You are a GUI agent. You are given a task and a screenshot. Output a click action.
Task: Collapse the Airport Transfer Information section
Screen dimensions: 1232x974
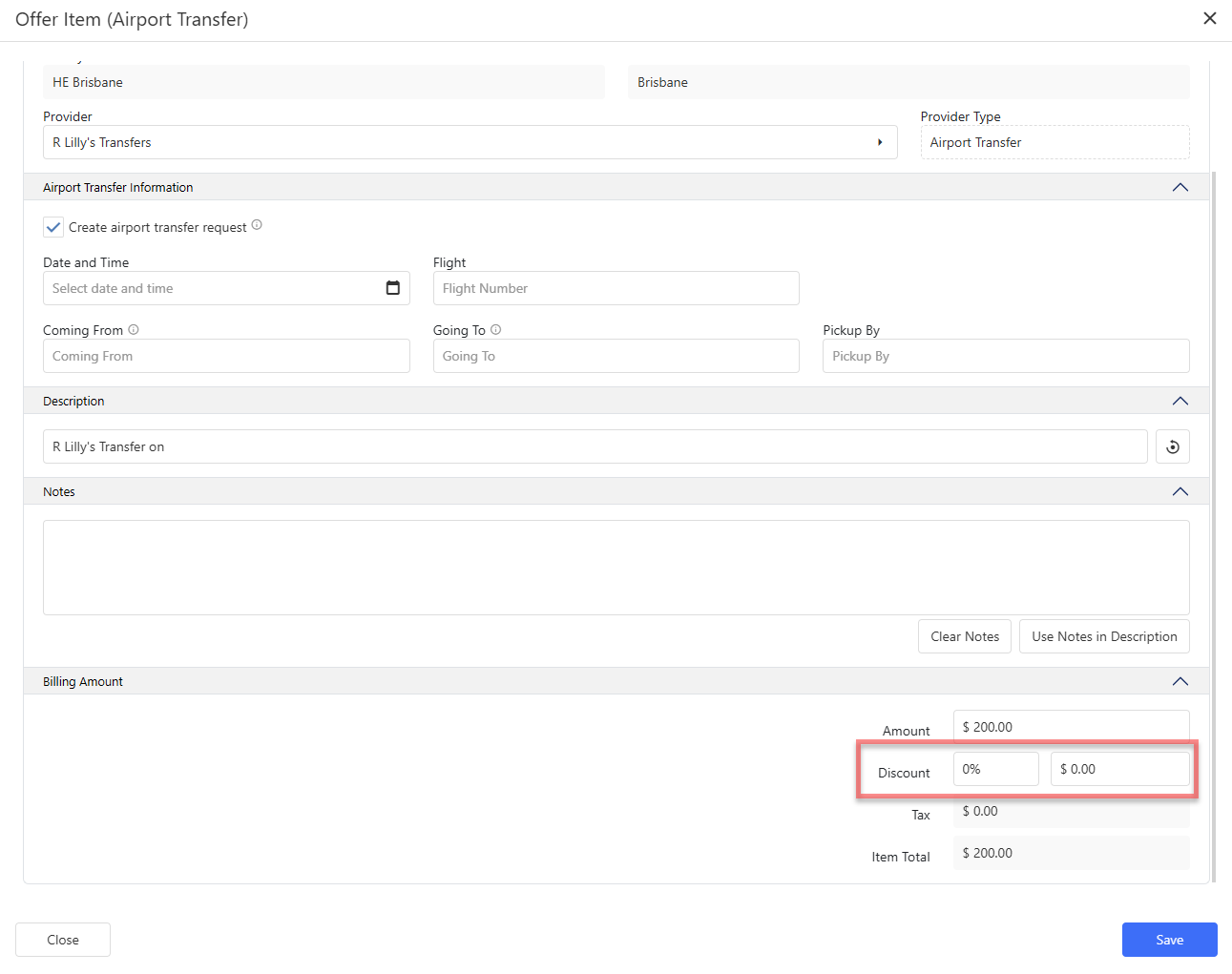click(1180, 187)
